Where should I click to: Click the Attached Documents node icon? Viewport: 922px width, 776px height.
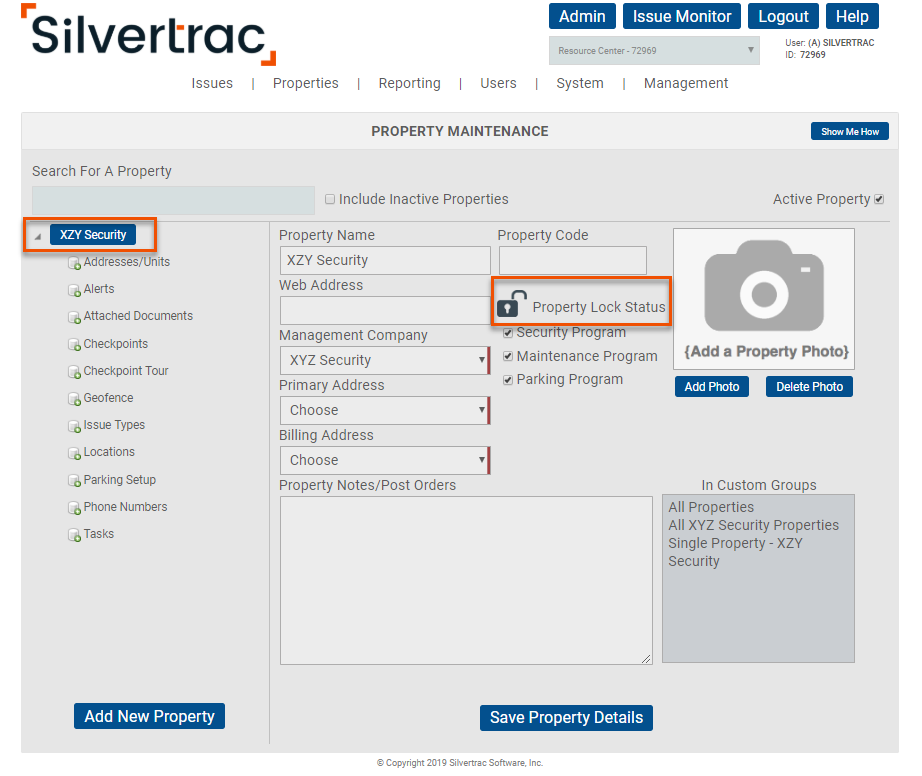point(74,317)
